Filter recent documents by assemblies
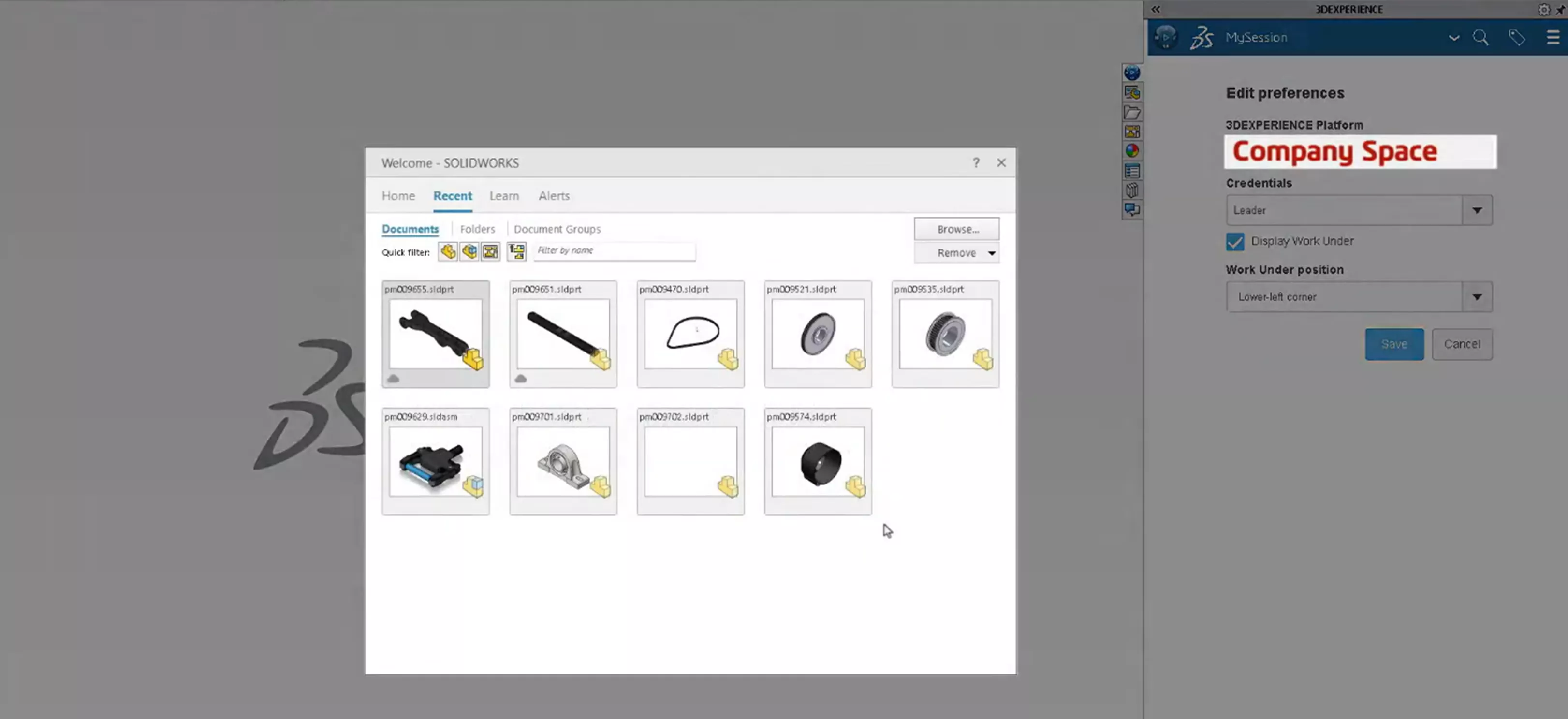 click(469, 251)
